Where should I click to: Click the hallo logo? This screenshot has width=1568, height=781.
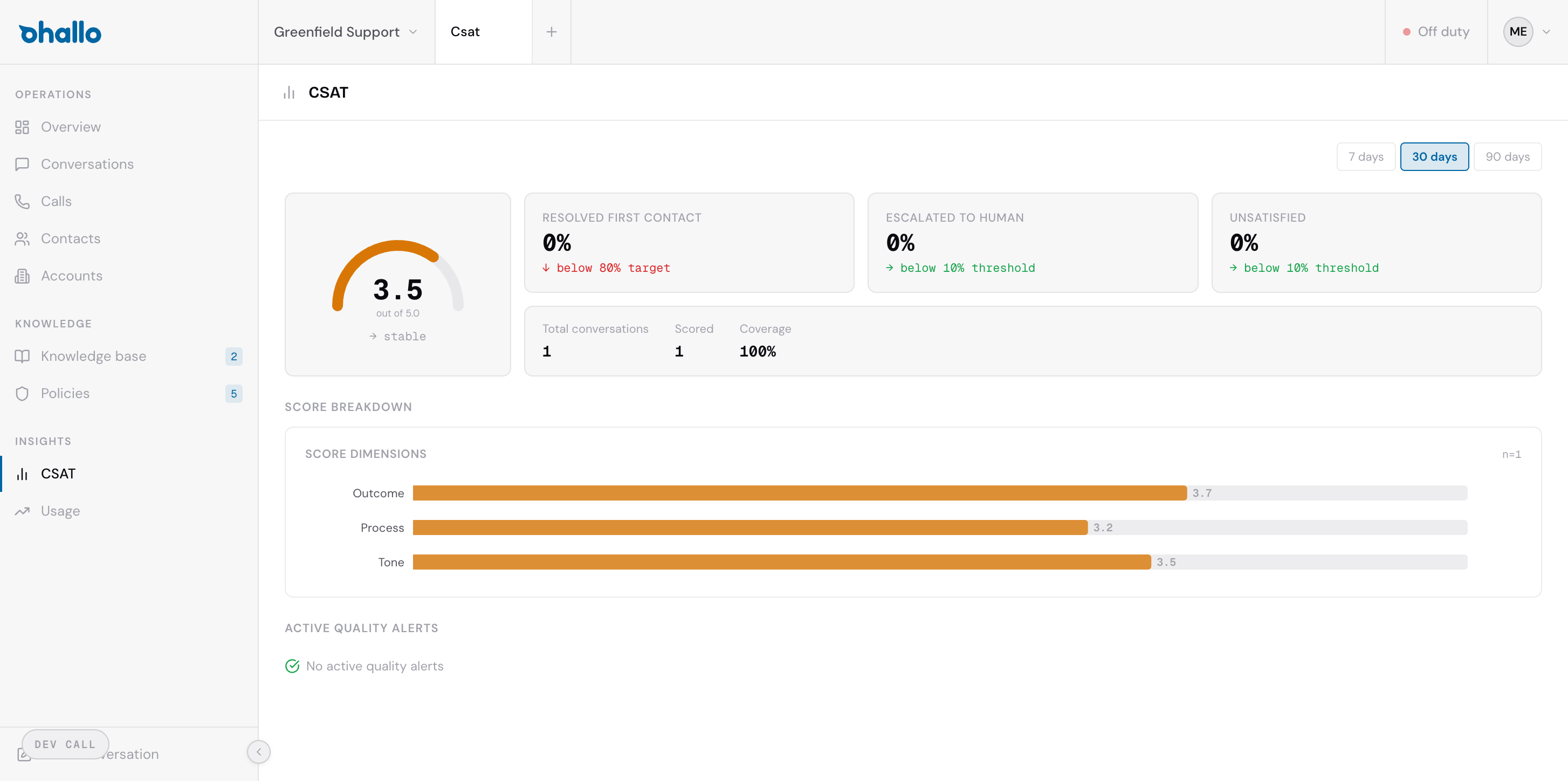(x=60, y=32)
